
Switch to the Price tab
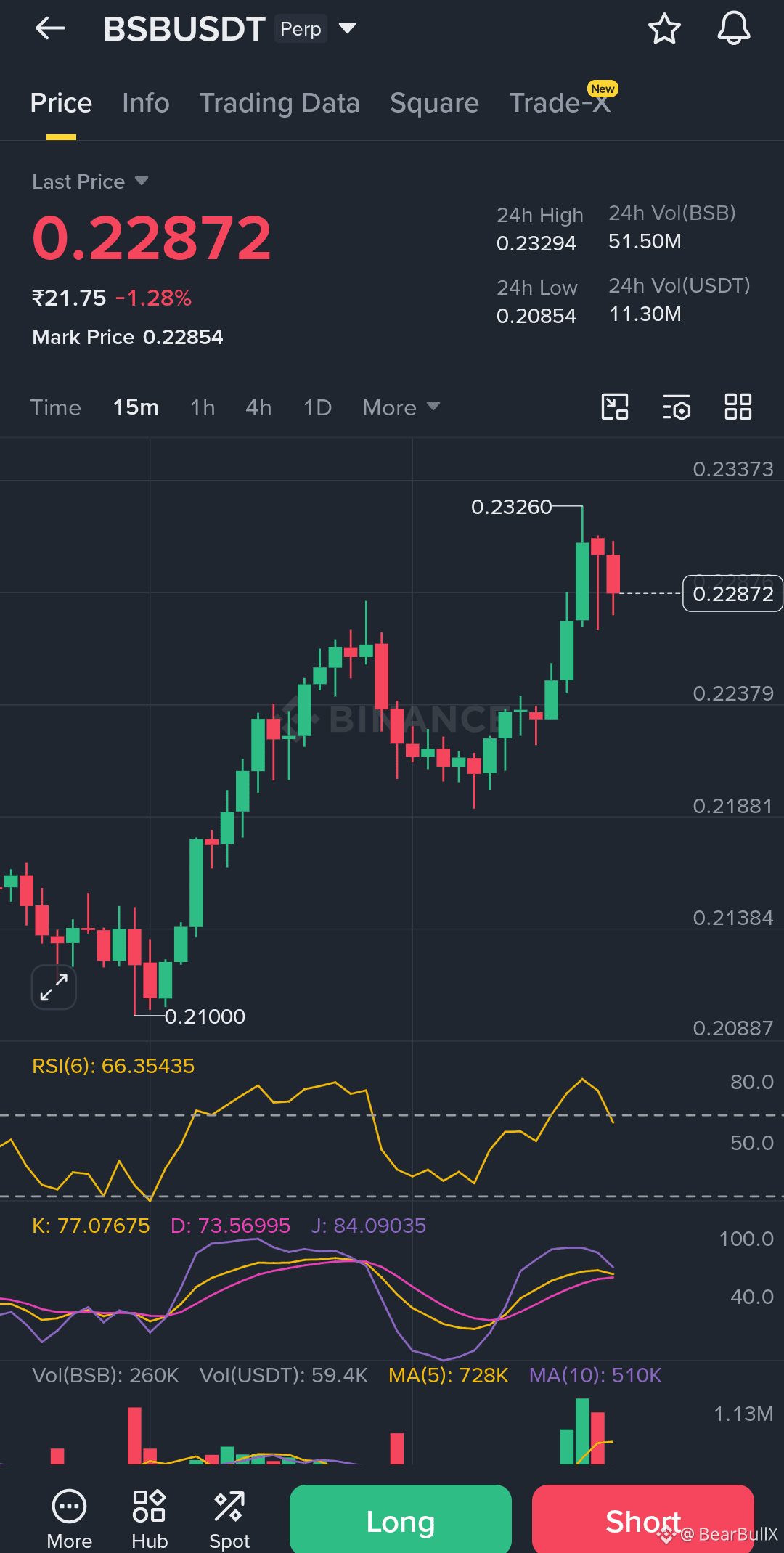point(61,103)
